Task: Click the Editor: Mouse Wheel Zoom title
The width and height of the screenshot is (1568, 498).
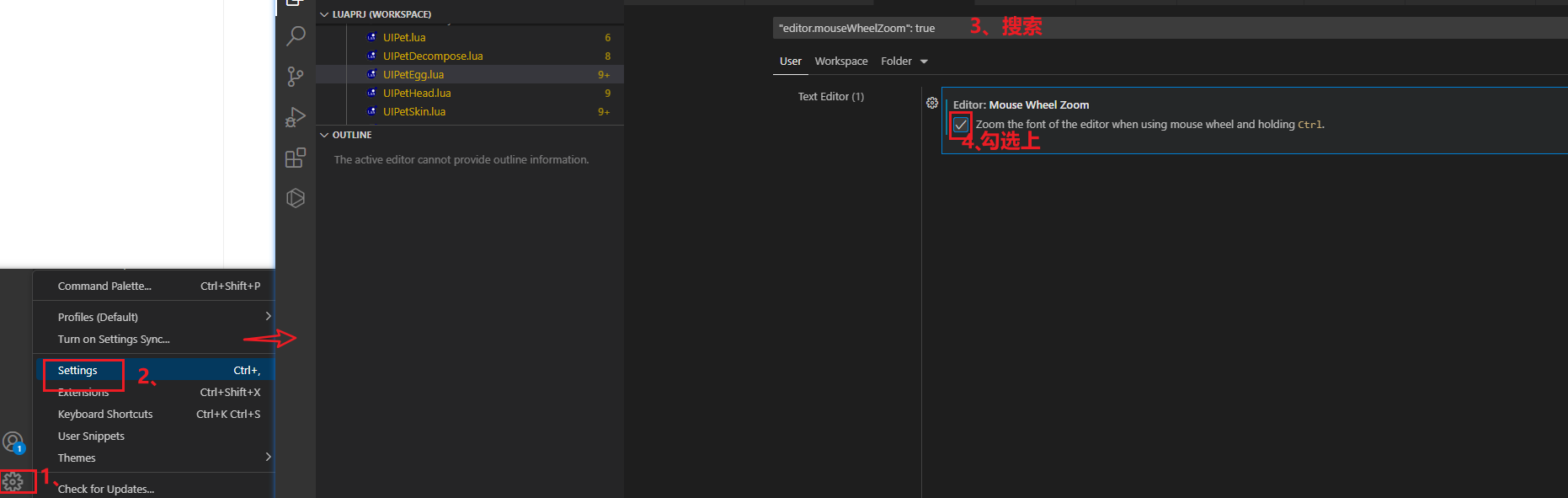Action: (1021, 104)
